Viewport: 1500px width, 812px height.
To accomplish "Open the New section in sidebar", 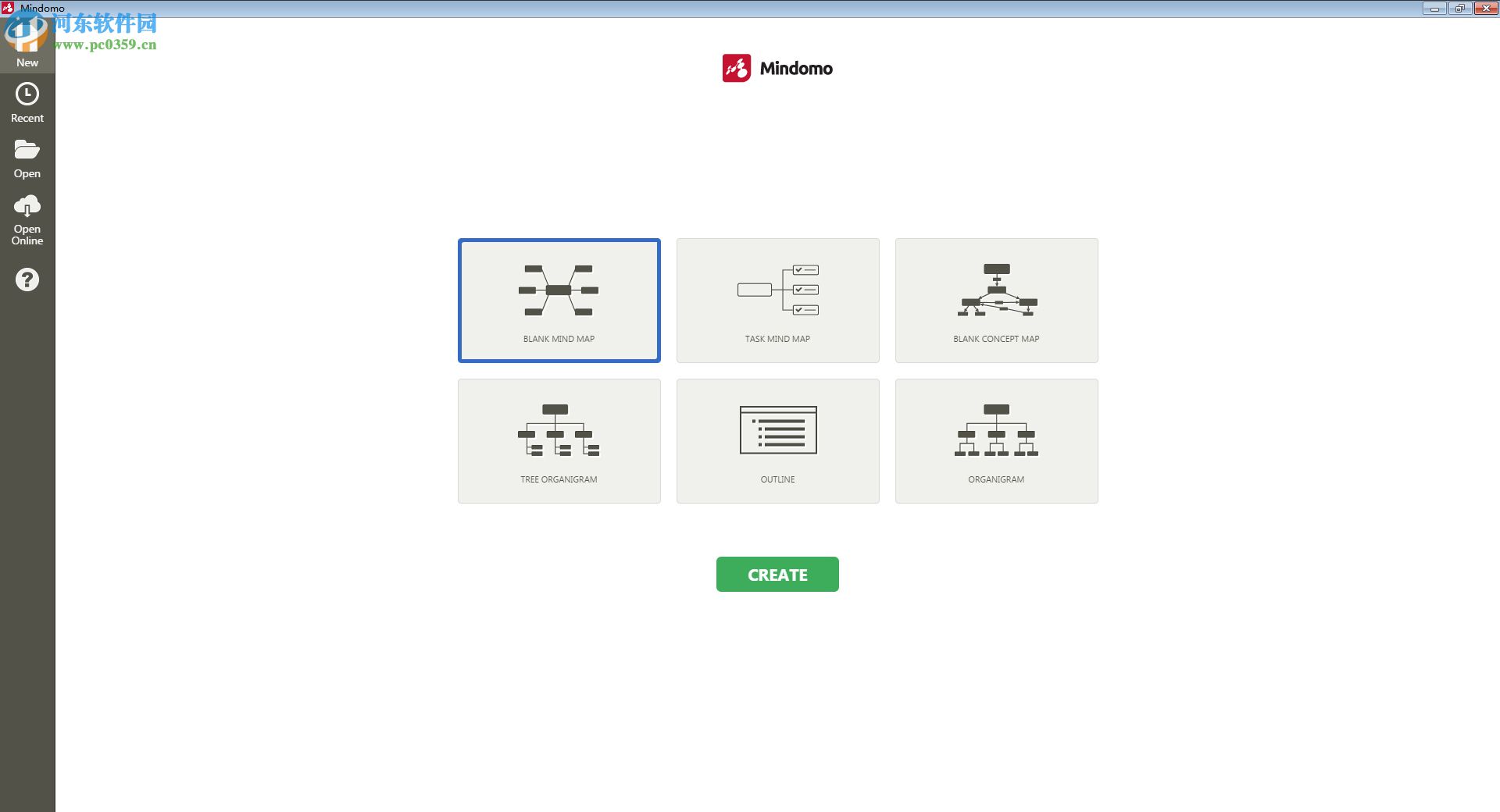I will (x=27, y=45).
